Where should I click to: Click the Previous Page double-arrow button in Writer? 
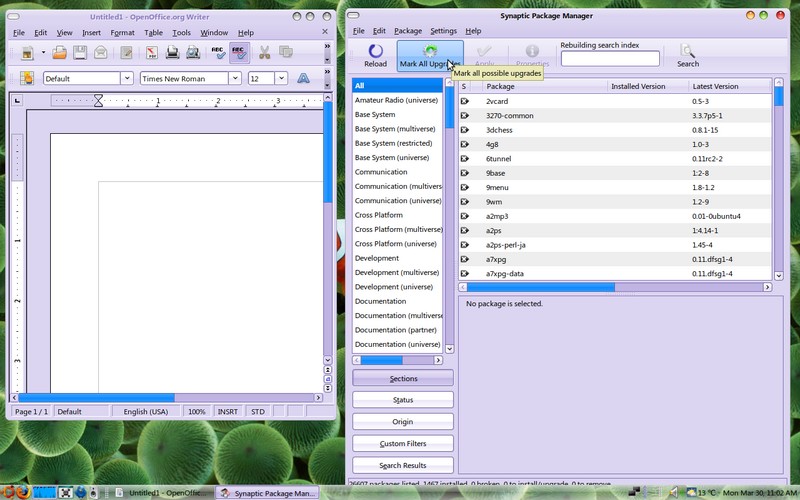(328, 369)
